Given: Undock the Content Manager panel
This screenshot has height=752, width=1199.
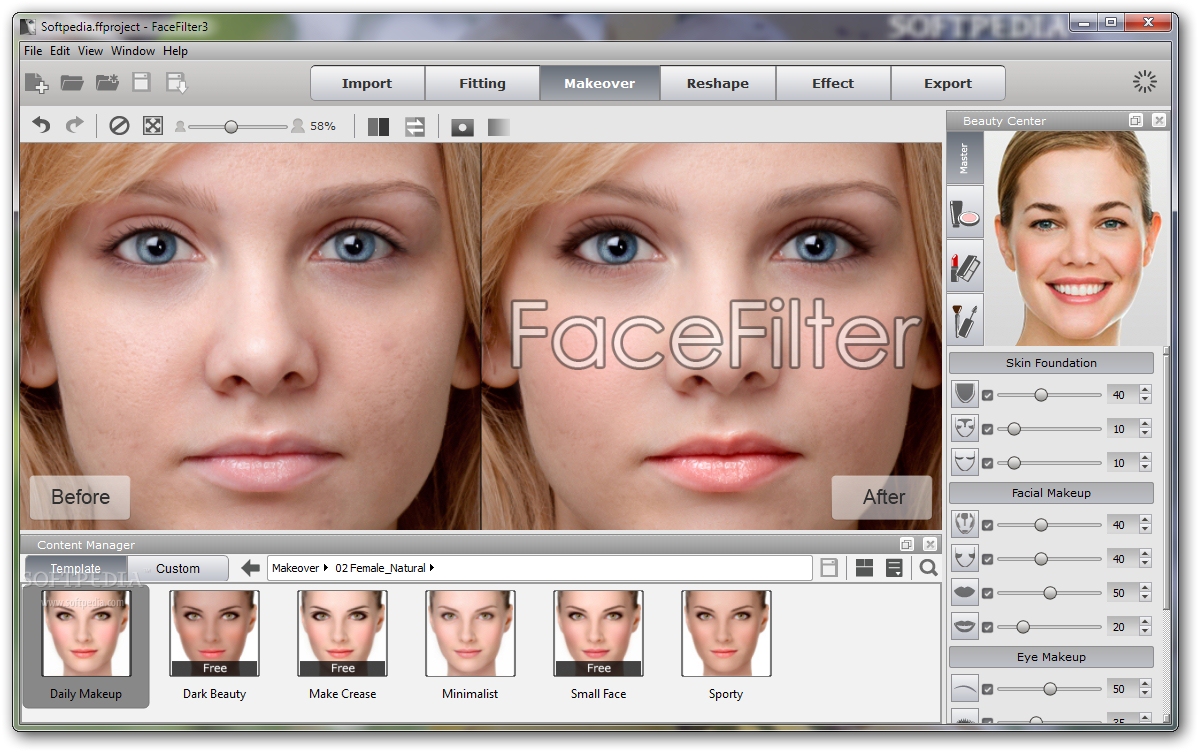Looking at the screenshot, I should click(x=906, y=544).
